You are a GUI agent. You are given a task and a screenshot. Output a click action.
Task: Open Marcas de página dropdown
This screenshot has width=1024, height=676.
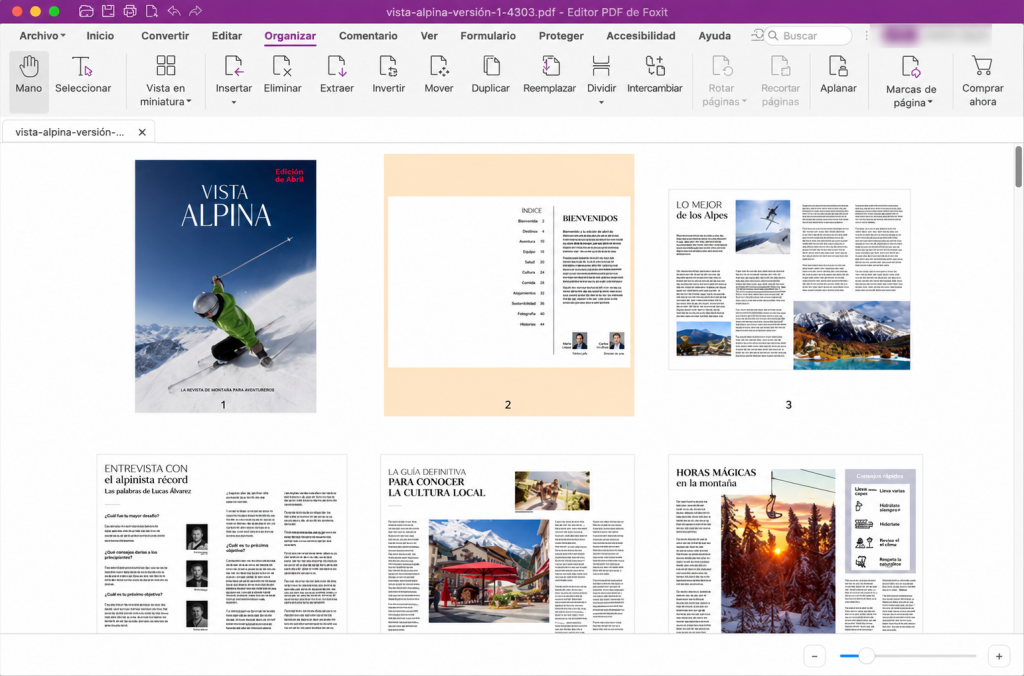pos(910,82)
